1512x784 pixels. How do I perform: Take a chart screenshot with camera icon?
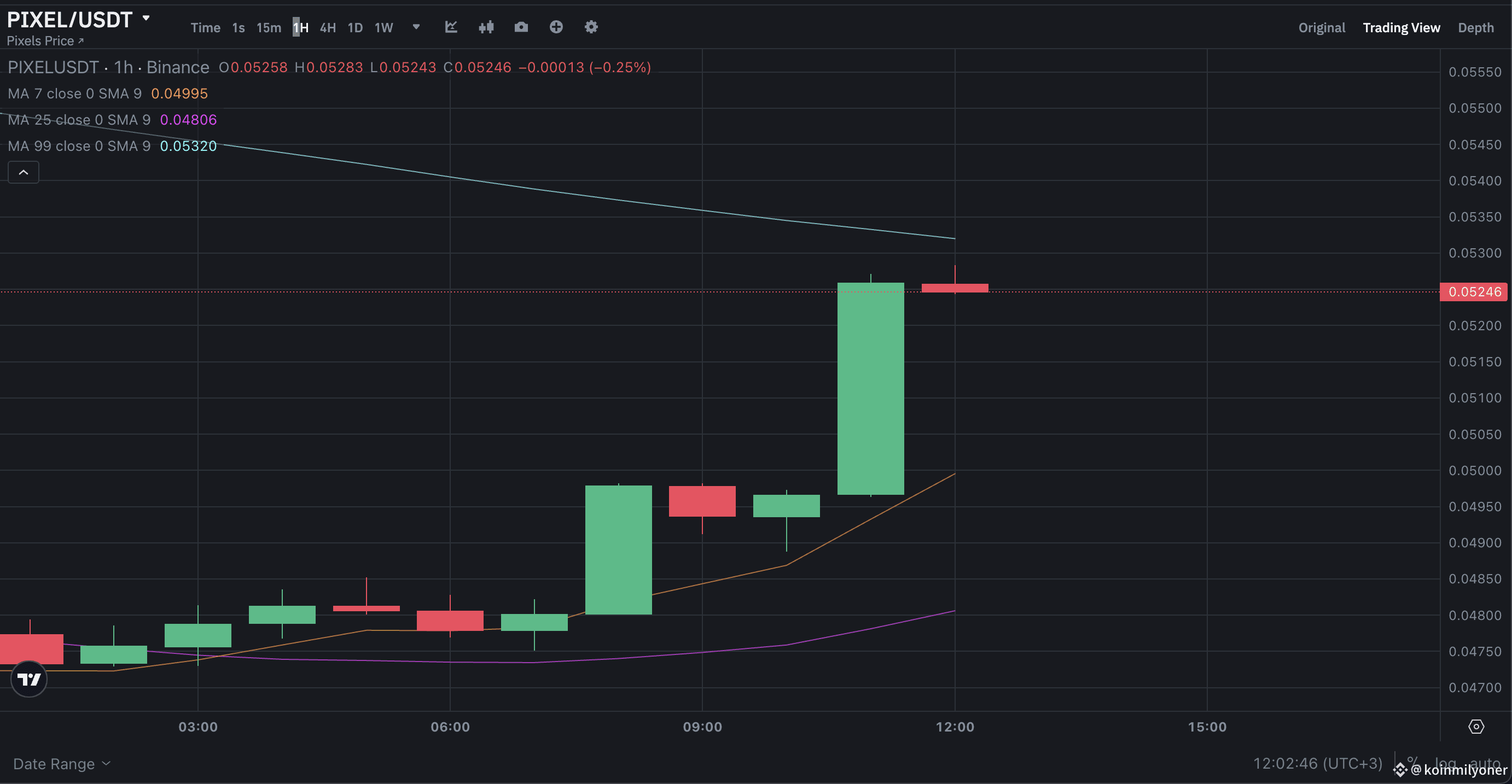point(521,27)
